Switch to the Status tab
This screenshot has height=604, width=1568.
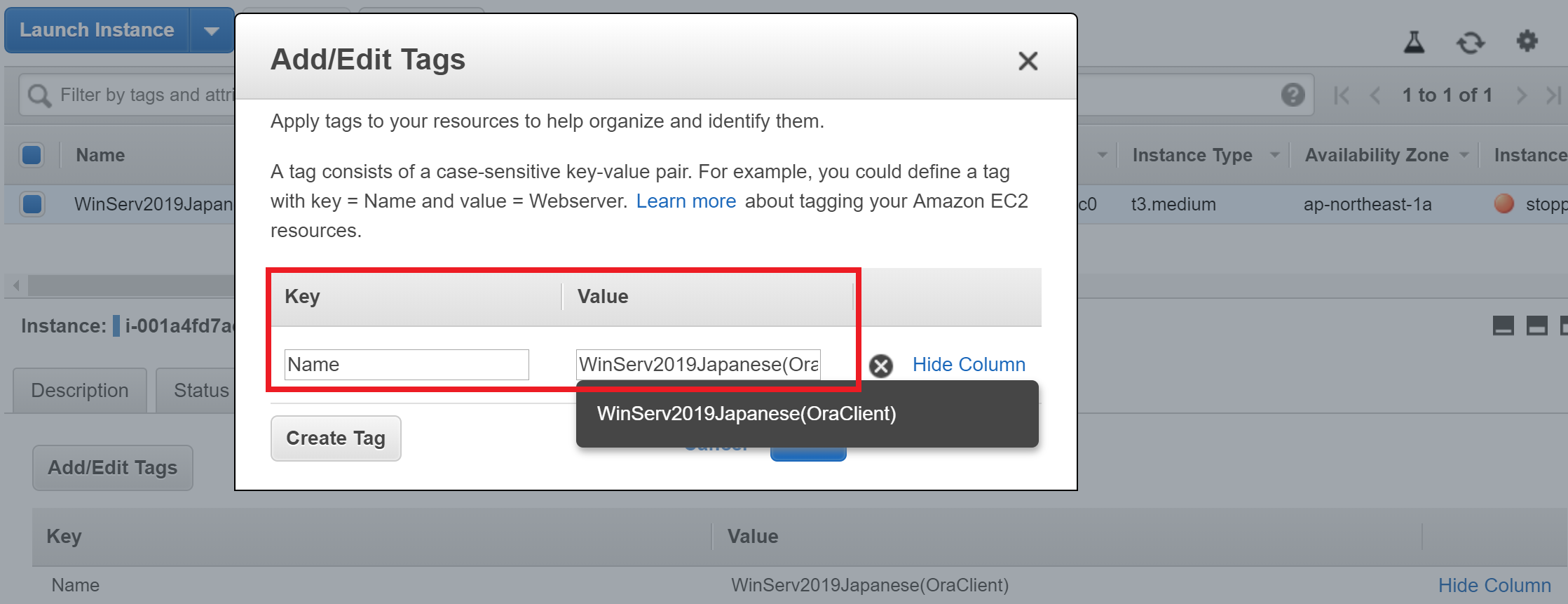(200, 391)
